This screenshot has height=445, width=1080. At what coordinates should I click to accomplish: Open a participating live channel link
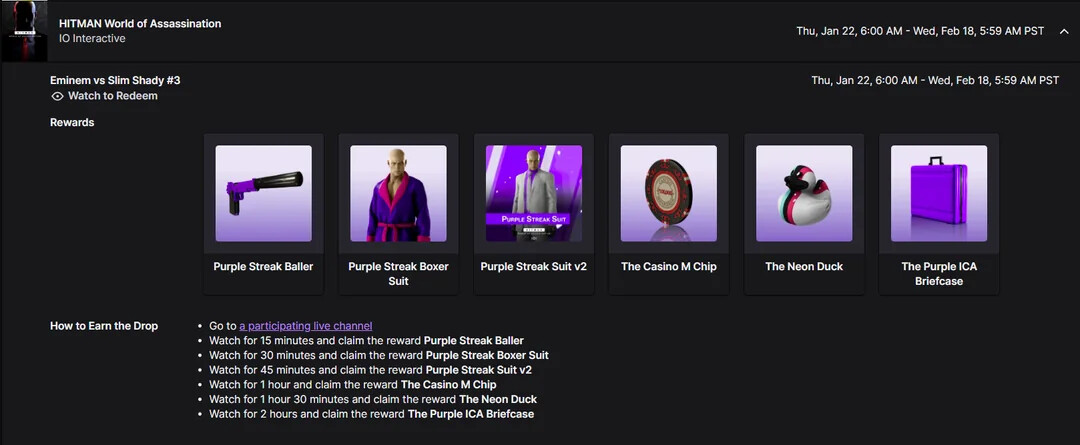point(305,326)
